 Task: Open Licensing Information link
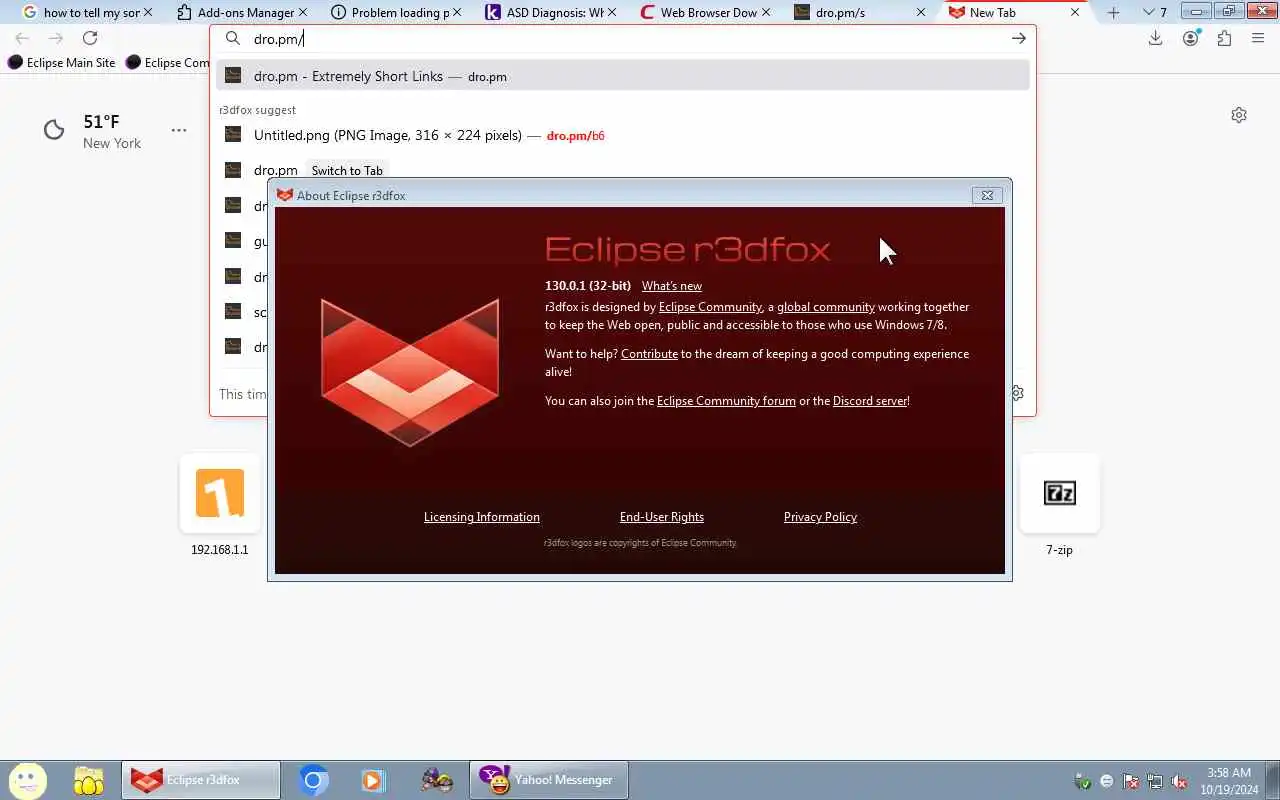pos(482,517)
